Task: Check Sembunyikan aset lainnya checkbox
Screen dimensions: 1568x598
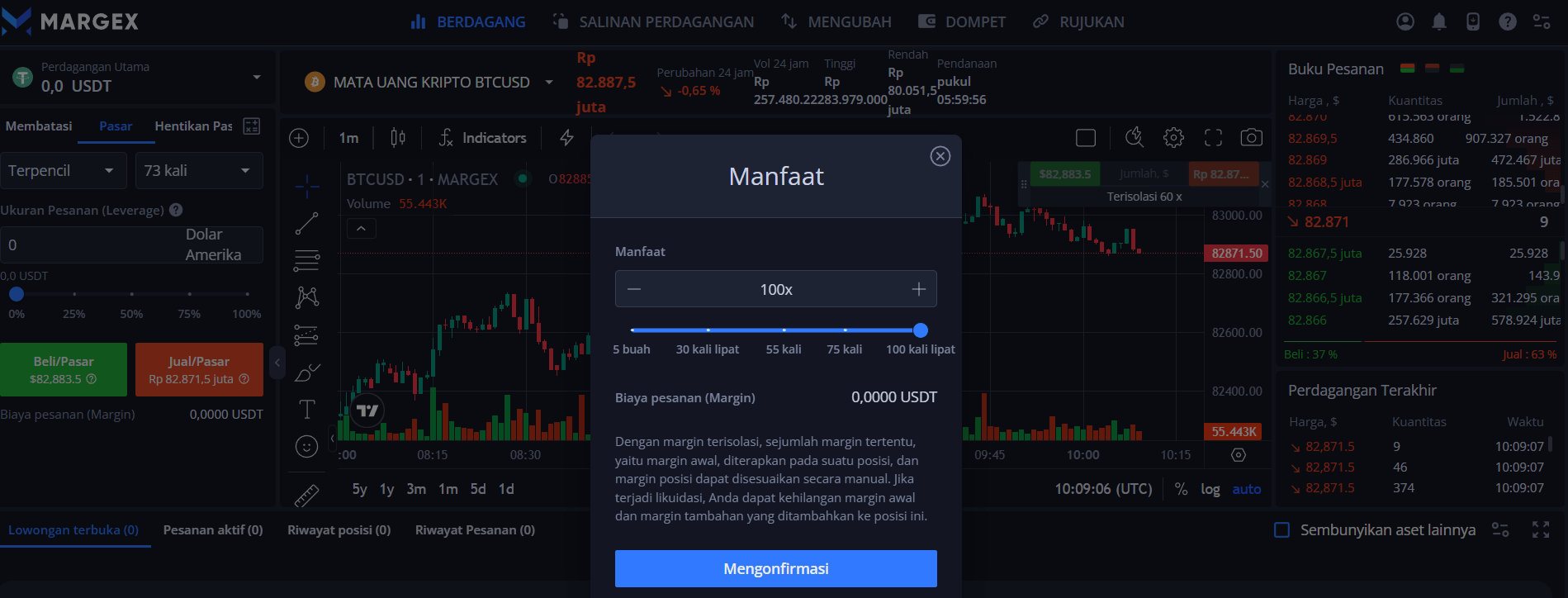Action: (1281, 529)
